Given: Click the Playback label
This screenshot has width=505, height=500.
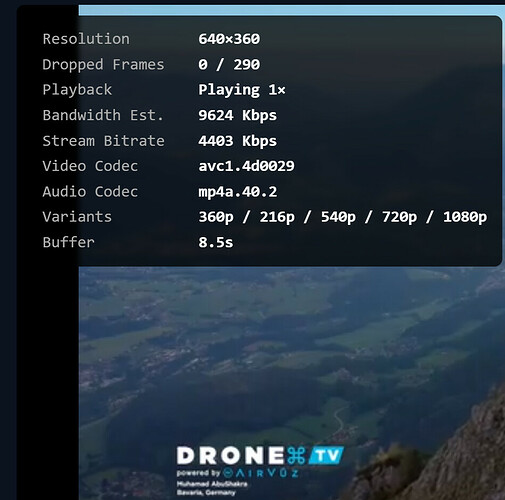Looking at the screenshot, I should point(77,90).
